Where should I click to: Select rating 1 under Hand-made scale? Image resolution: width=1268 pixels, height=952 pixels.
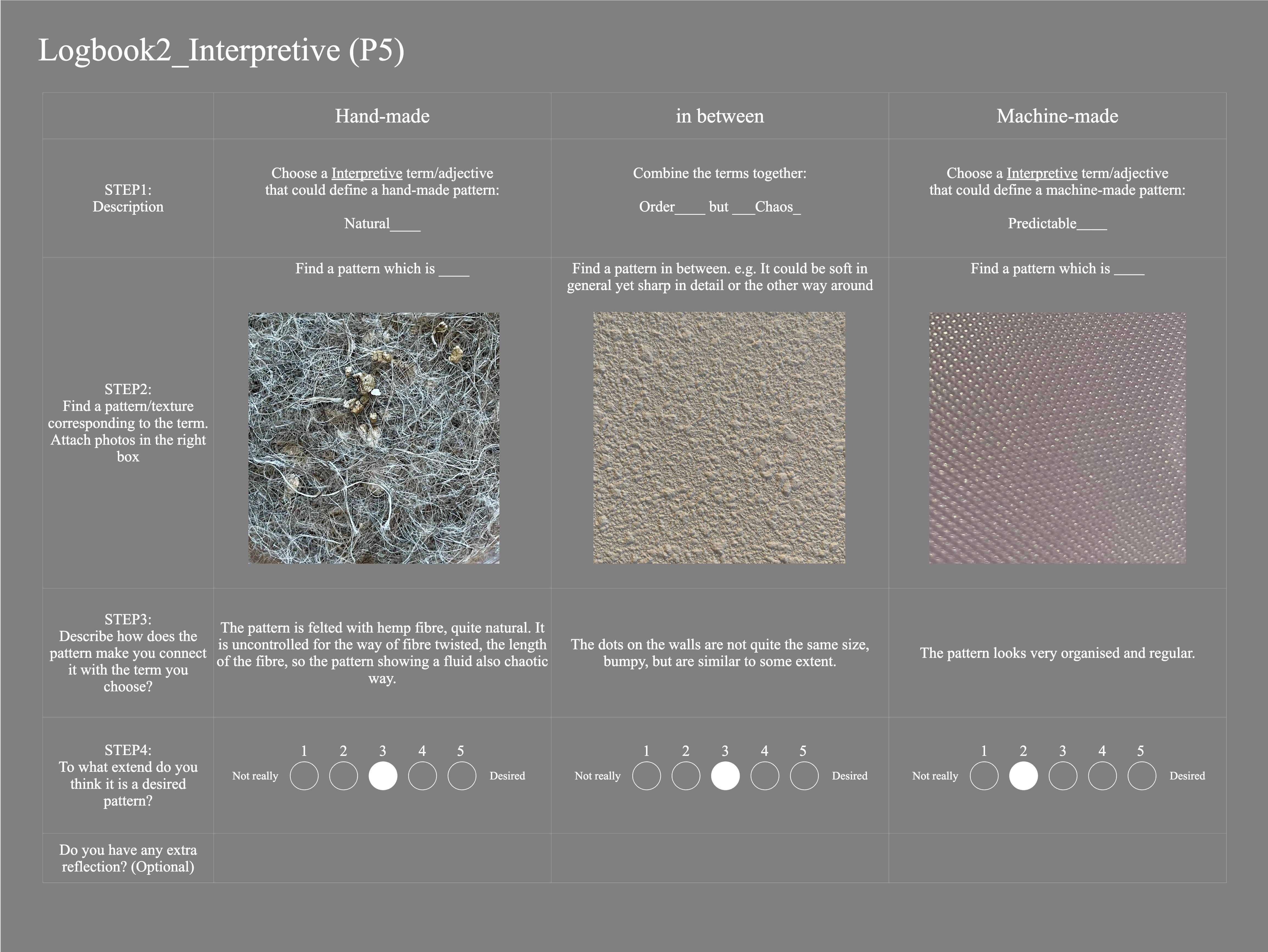[304, 776]
